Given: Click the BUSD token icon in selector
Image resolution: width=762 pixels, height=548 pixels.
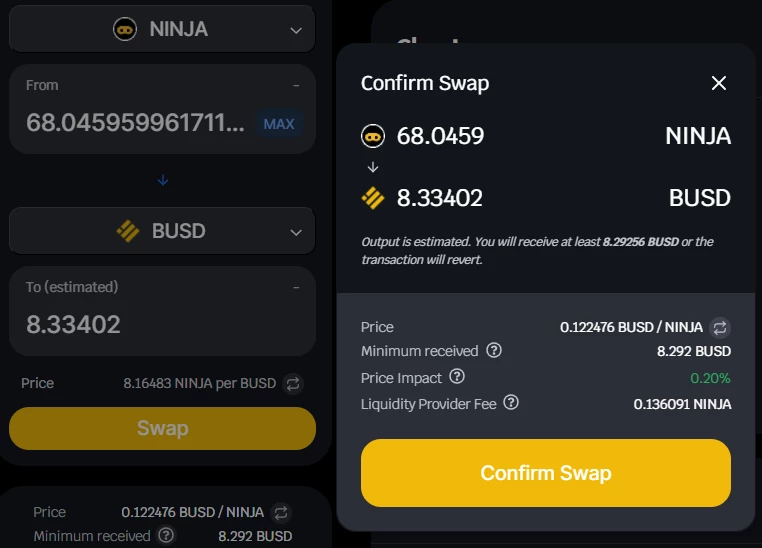Looking at the screenshot, I should coord(128,231).
